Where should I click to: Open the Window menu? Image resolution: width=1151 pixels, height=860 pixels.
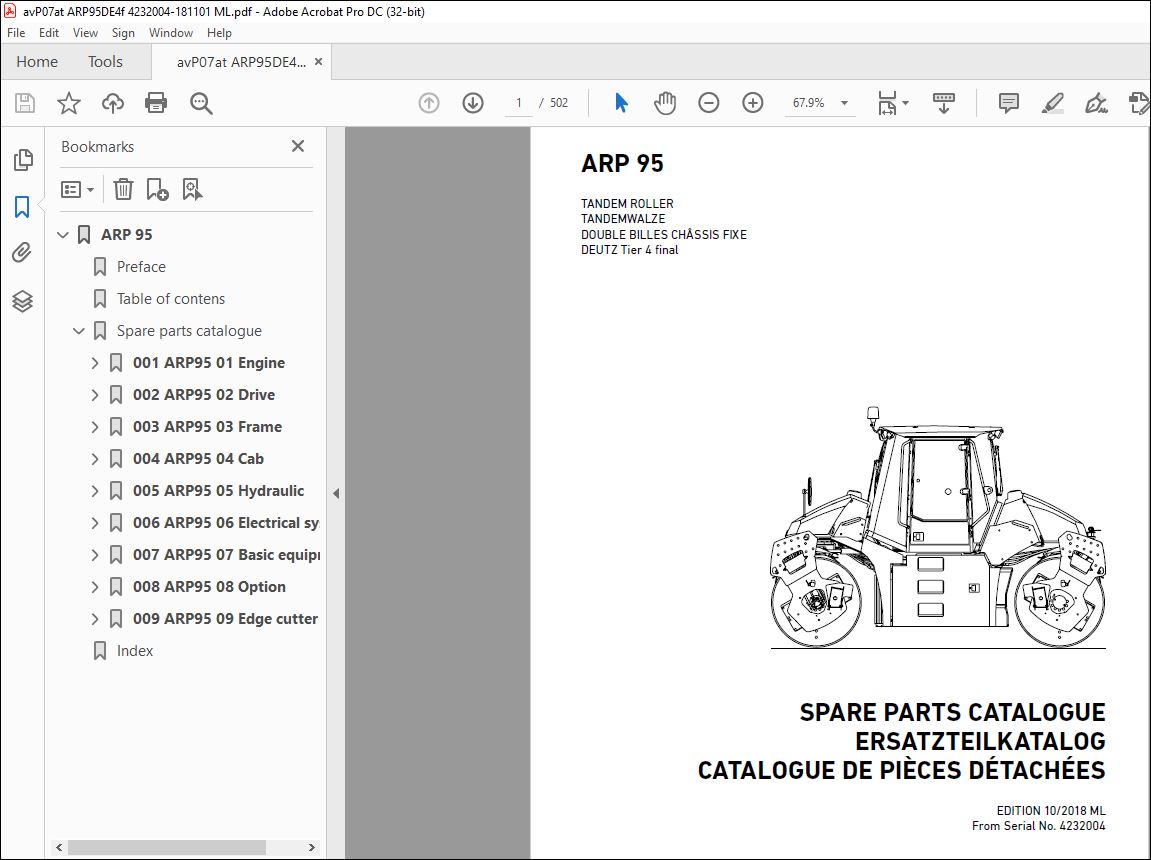pos(171,33)
